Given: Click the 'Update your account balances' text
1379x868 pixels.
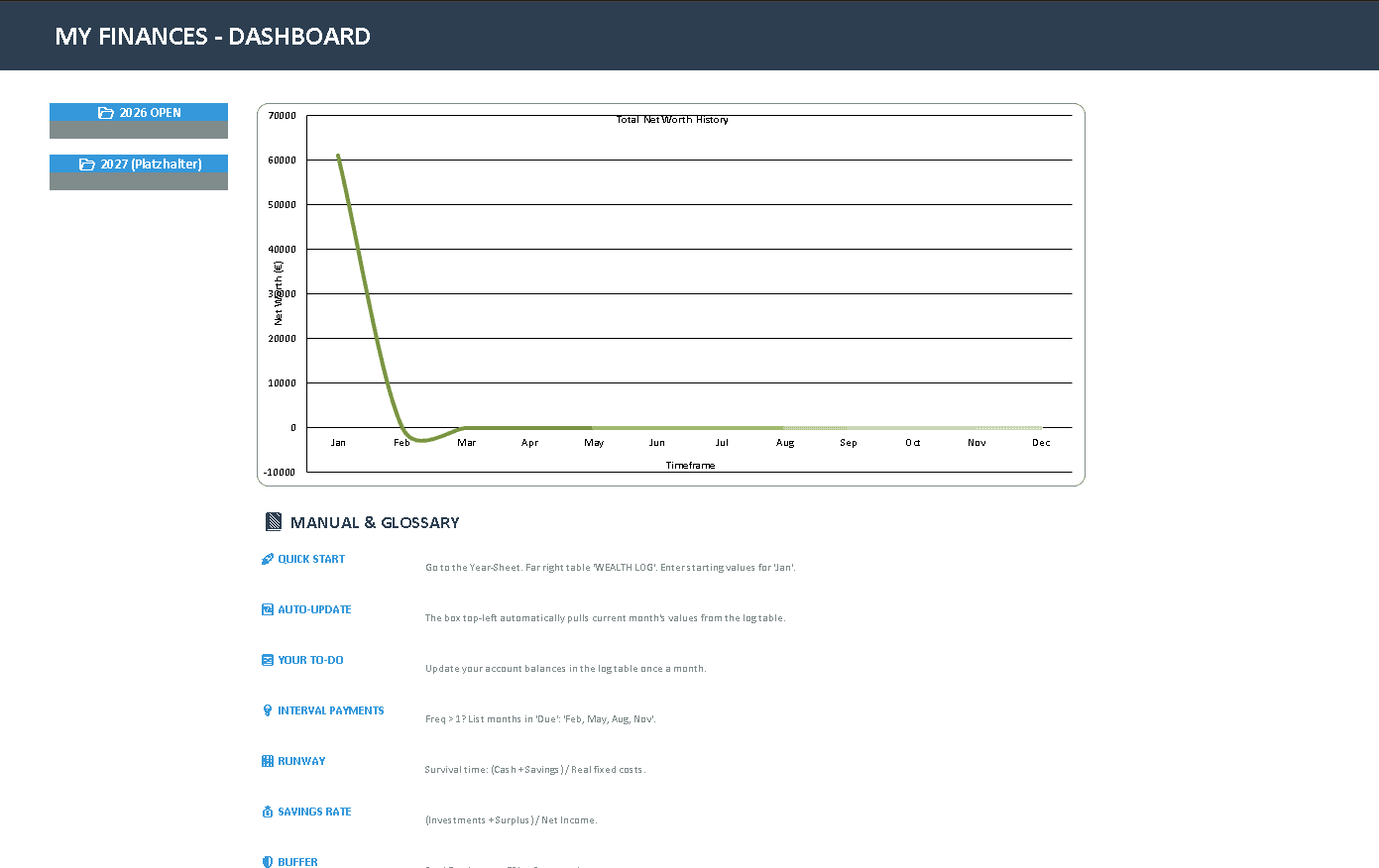Looking at the screenshot, I should tap(566, 669).
